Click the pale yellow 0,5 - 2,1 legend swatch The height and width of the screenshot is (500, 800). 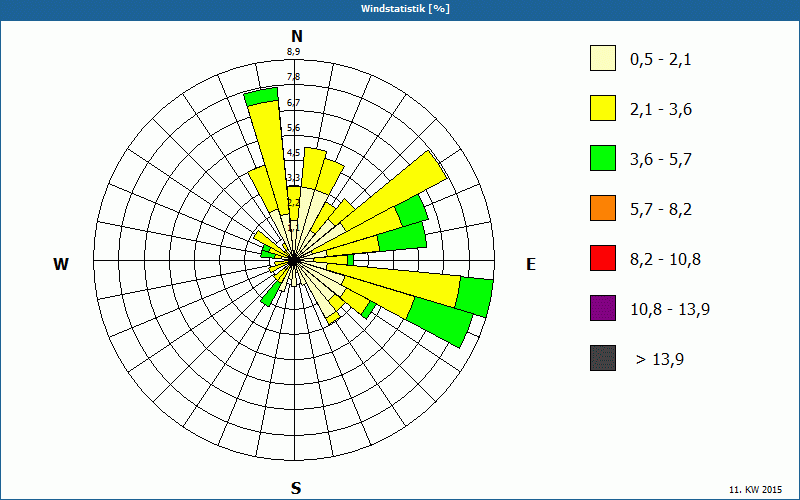pos(603,58)
